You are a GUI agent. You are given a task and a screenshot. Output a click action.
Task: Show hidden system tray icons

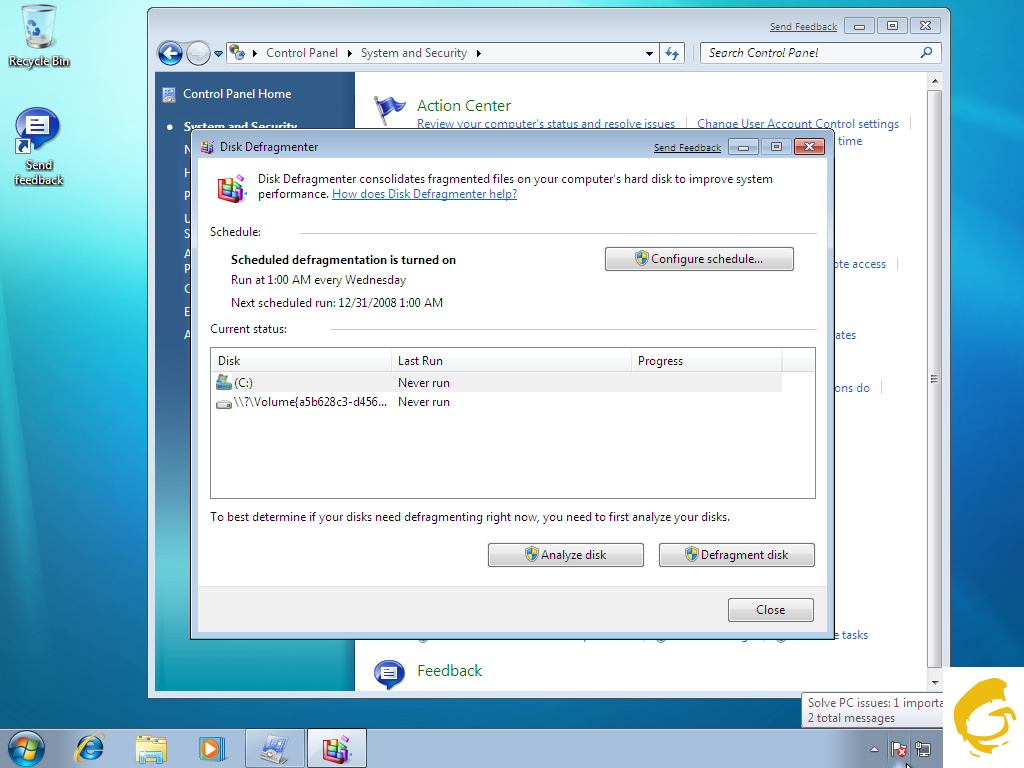coord(875,749)
